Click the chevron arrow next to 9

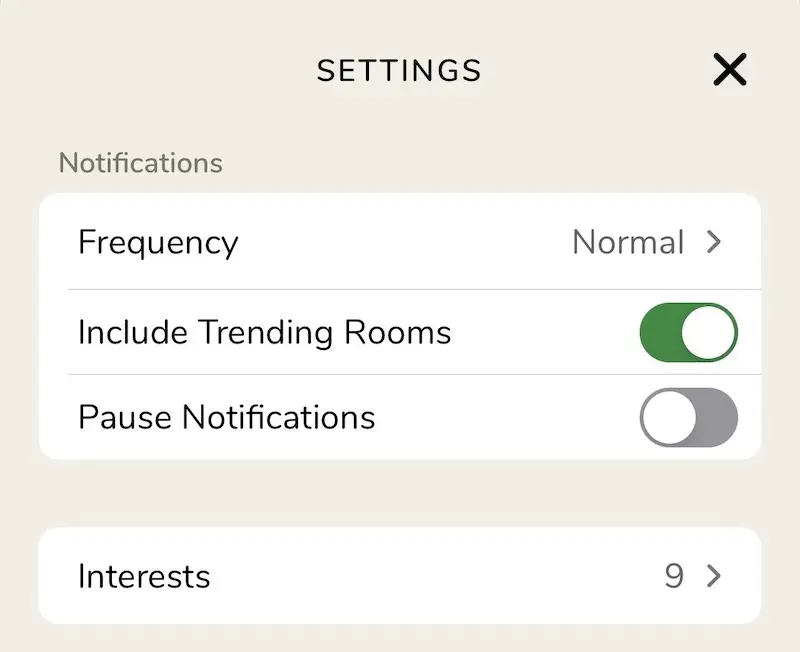(x=714, y=576)
